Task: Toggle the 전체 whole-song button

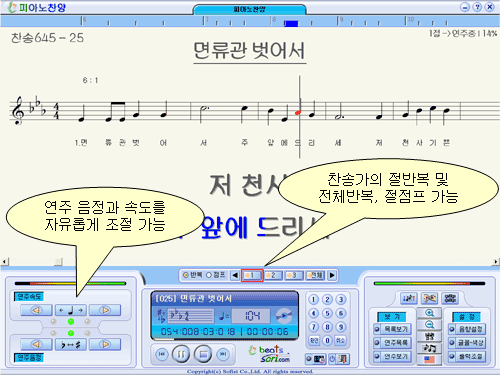Action: click(315, 275)
